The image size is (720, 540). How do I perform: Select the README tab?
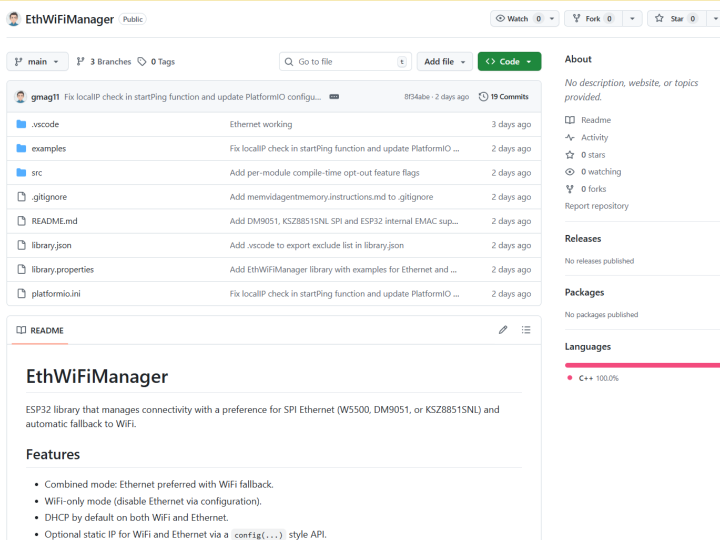coord(40,330)
